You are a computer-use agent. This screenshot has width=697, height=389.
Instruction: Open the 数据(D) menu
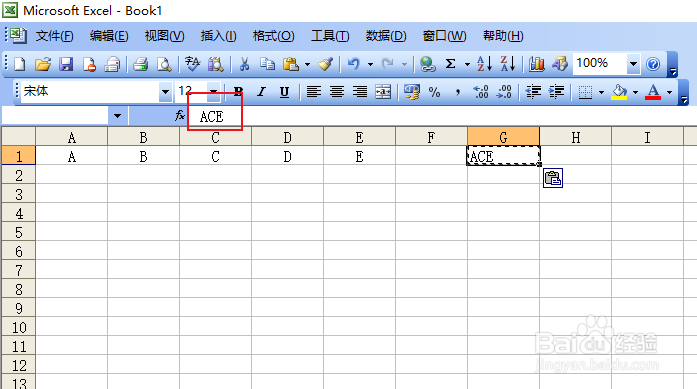click(386, 36)
